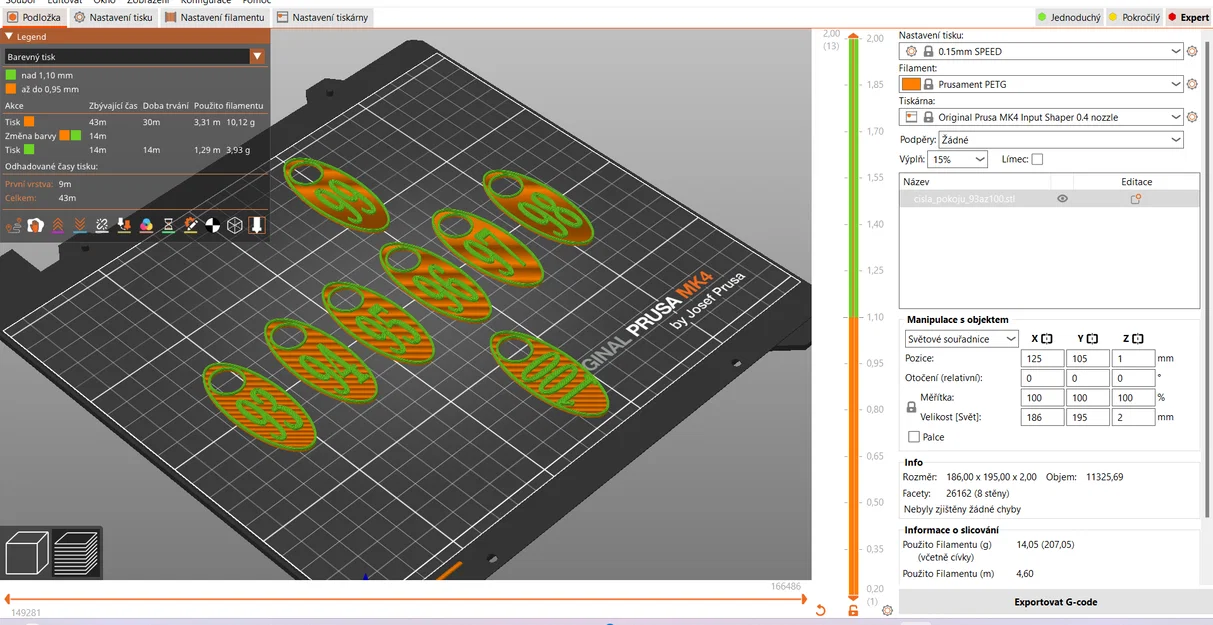Open print settings gear next to 0.15mm SPEED
Image resolution: width=1213 pixels, height=625 pixels.
tap(1191, 51)
